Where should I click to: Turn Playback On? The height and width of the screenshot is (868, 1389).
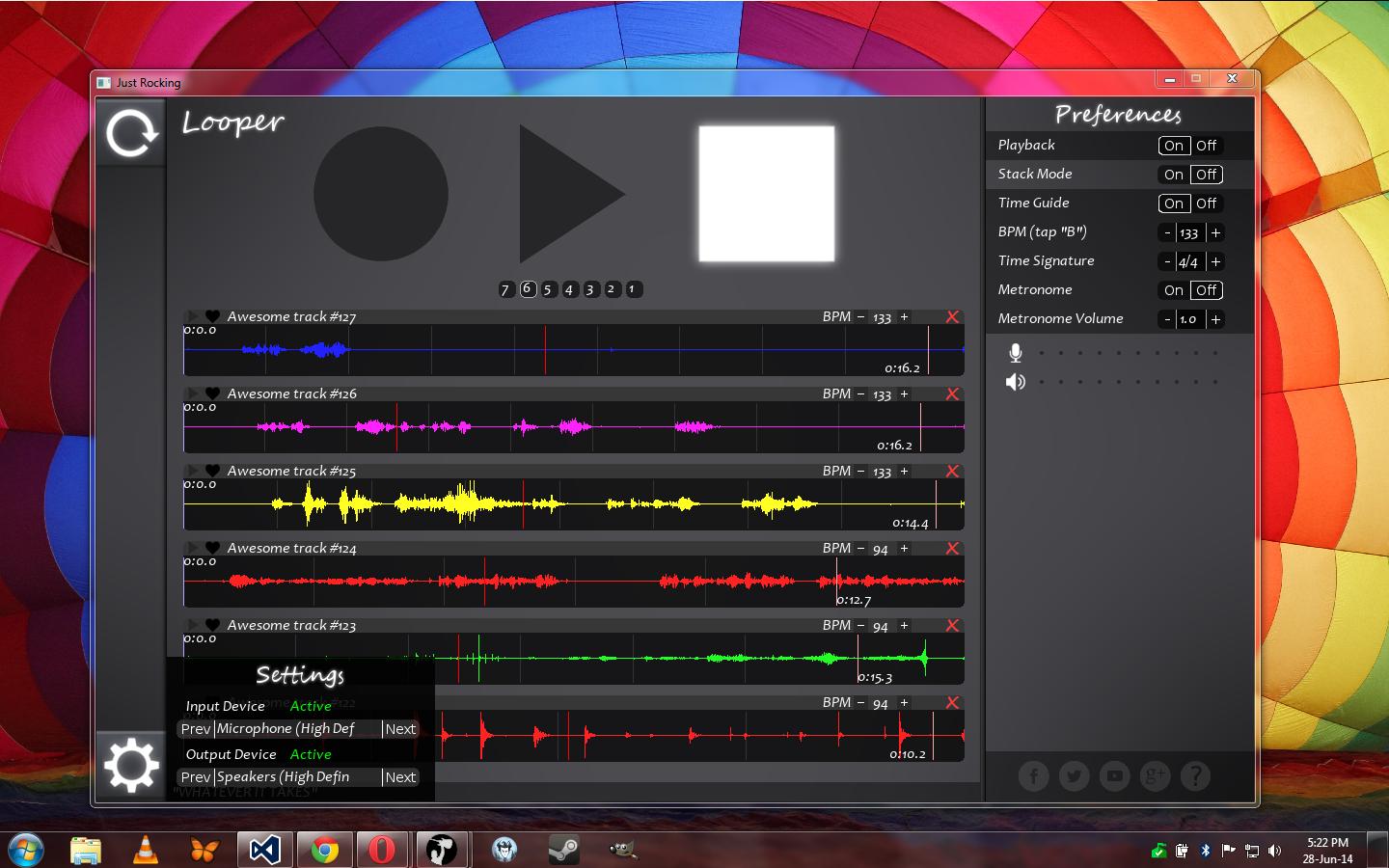(x=1174, y=146)
